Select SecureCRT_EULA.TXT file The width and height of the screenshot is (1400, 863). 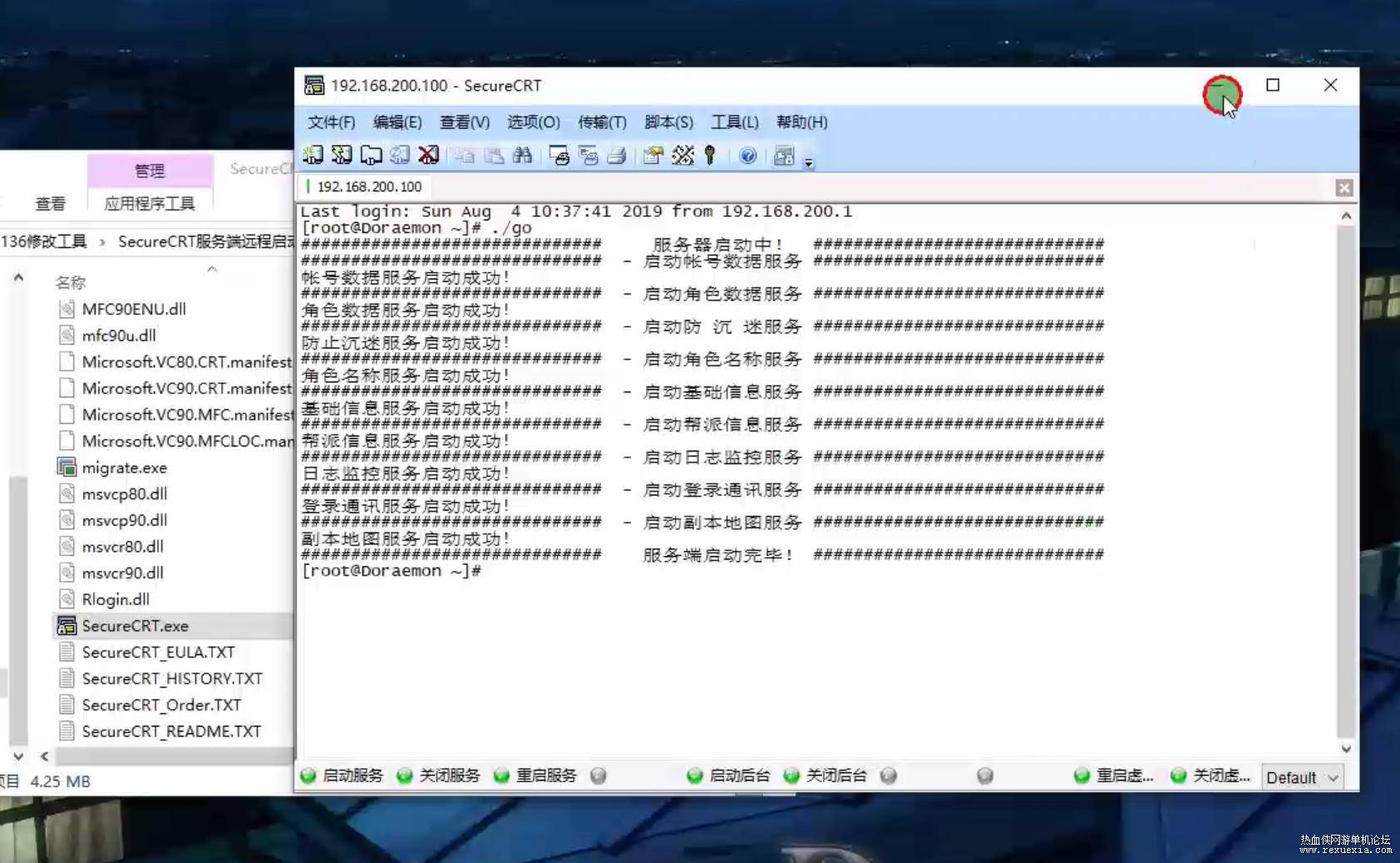point(146,653)
